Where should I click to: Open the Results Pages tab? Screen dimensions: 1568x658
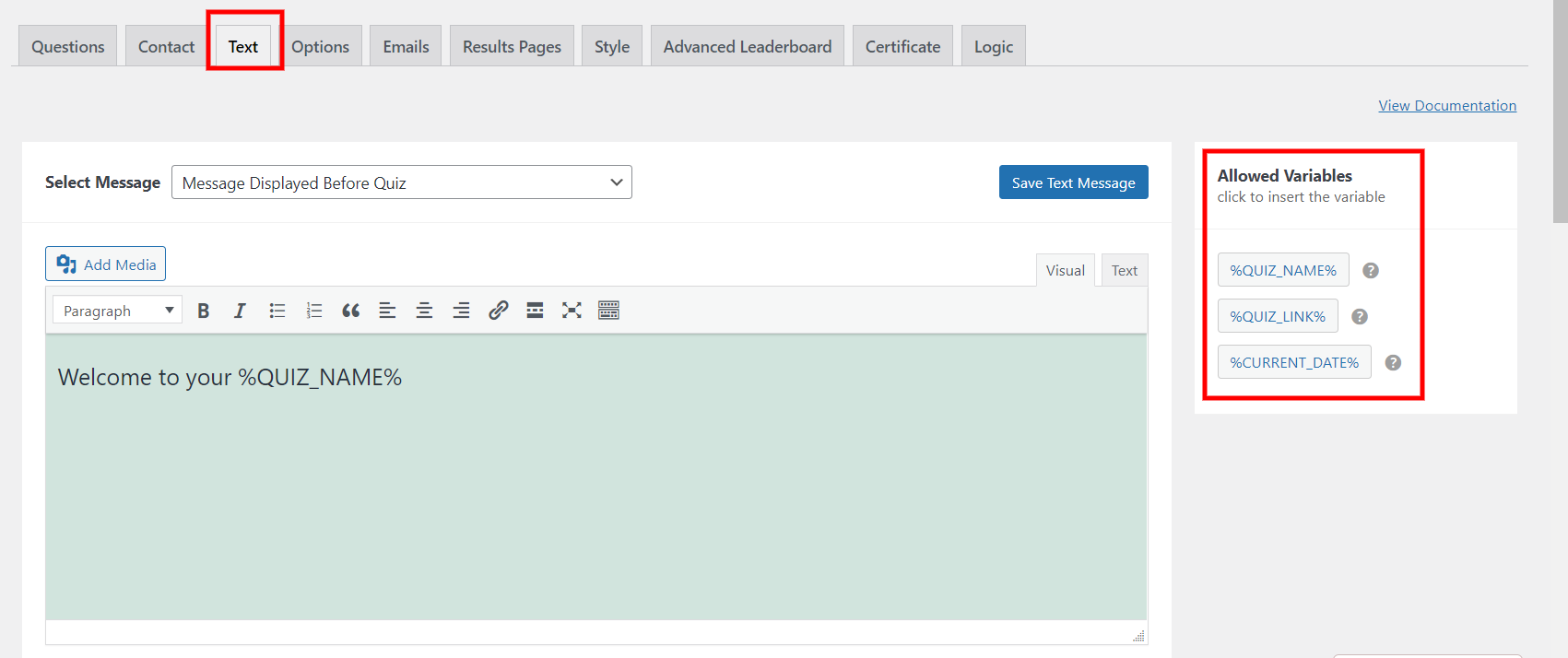click(512, 46)
